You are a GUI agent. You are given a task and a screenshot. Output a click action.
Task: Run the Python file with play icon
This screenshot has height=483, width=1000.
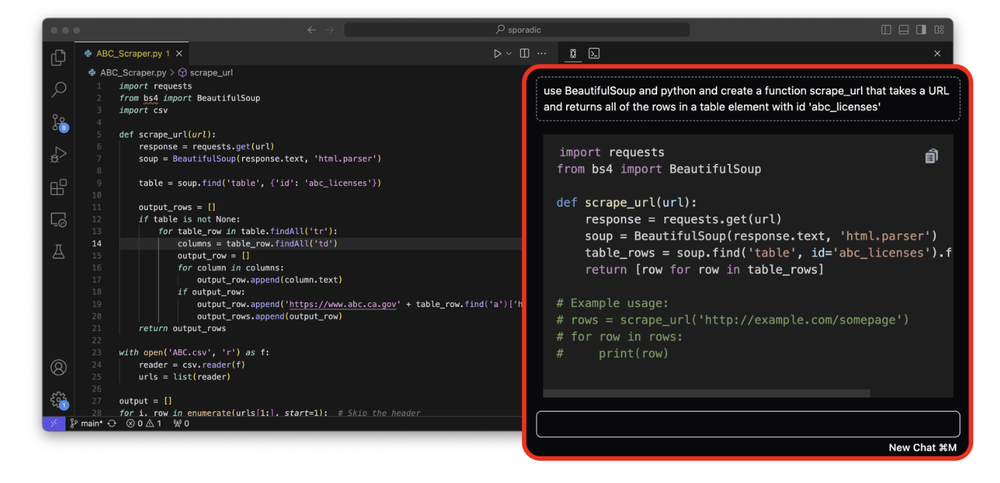[x=497, y=54]
